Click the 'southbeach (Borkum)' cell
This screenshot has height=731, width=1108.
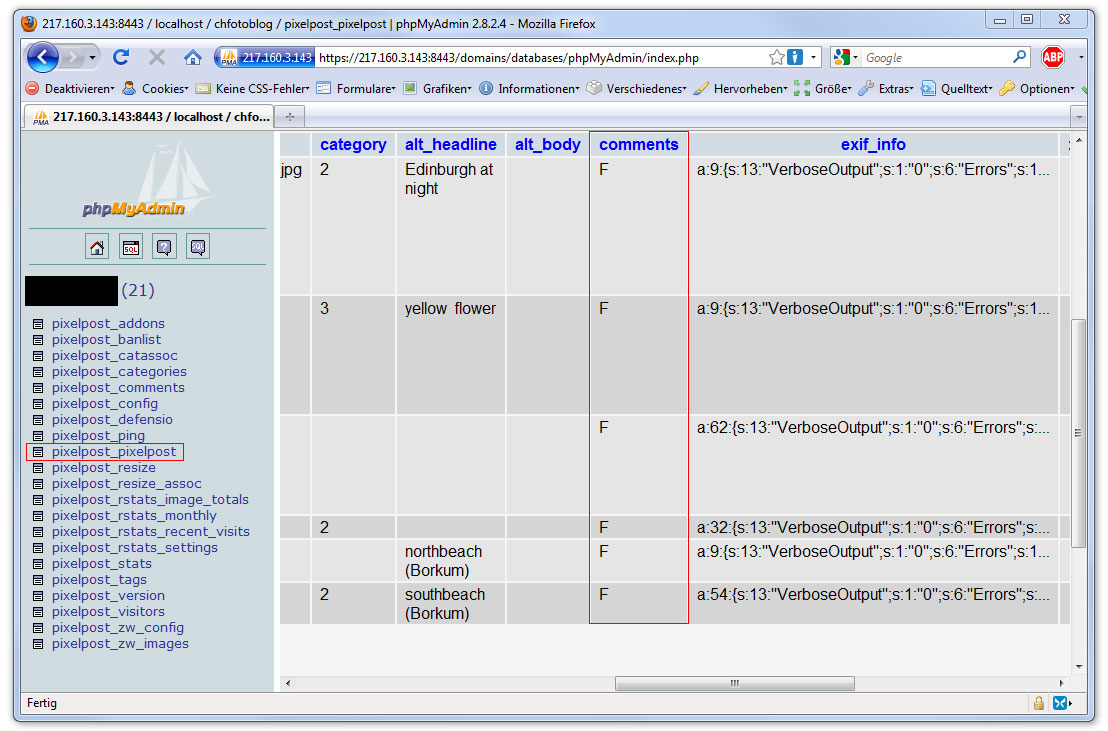pos(451,604)
